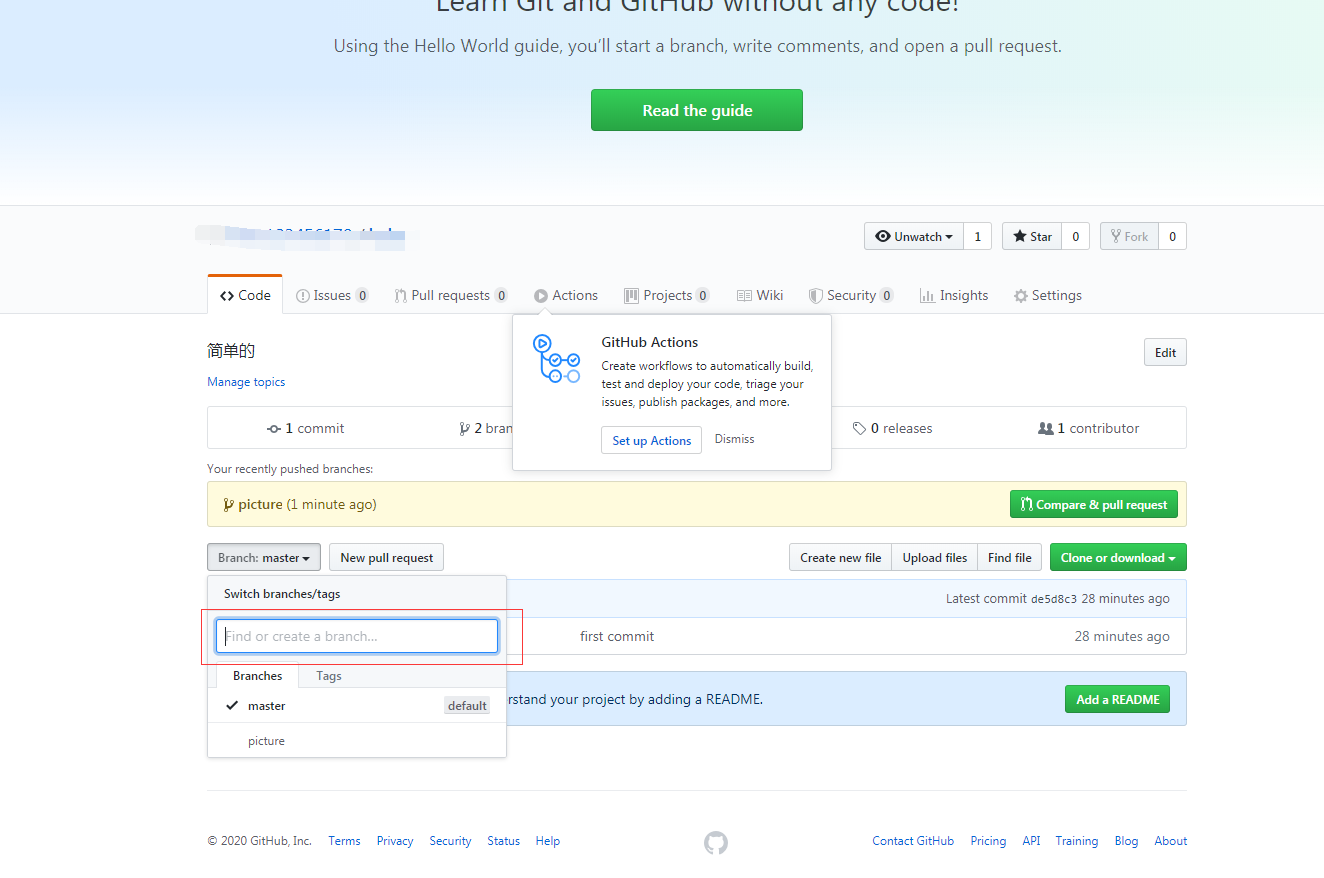The height and width of the screenshot is (878, 1324).
Task: Focus the Find or create a branch field
Action: (x=357, y=636)
